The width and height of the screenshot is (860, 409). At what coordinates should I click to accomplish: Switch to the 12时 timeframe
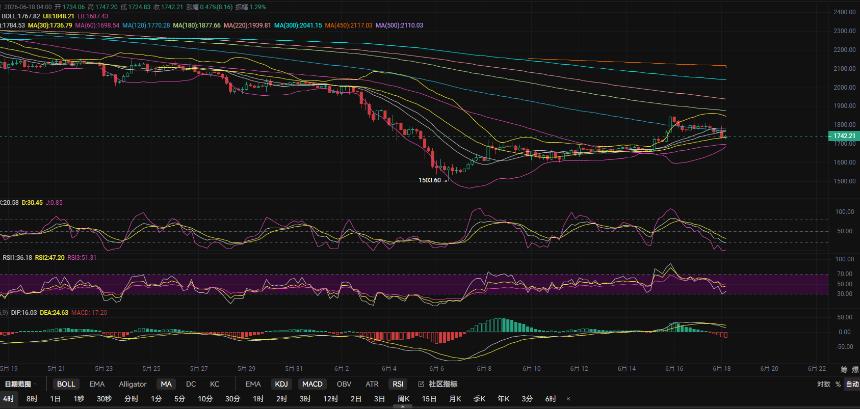point(330,399)
